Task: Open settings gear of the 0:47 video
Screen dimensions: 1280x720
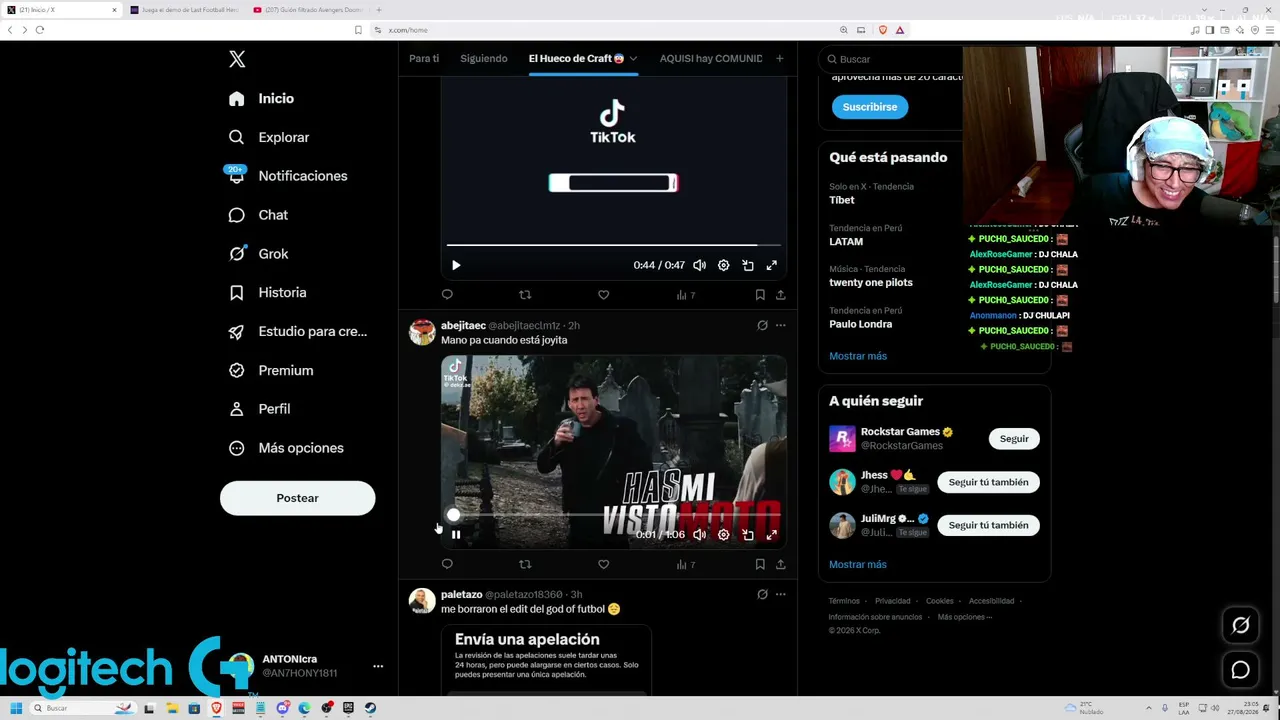Action: [x=723, y=265]
